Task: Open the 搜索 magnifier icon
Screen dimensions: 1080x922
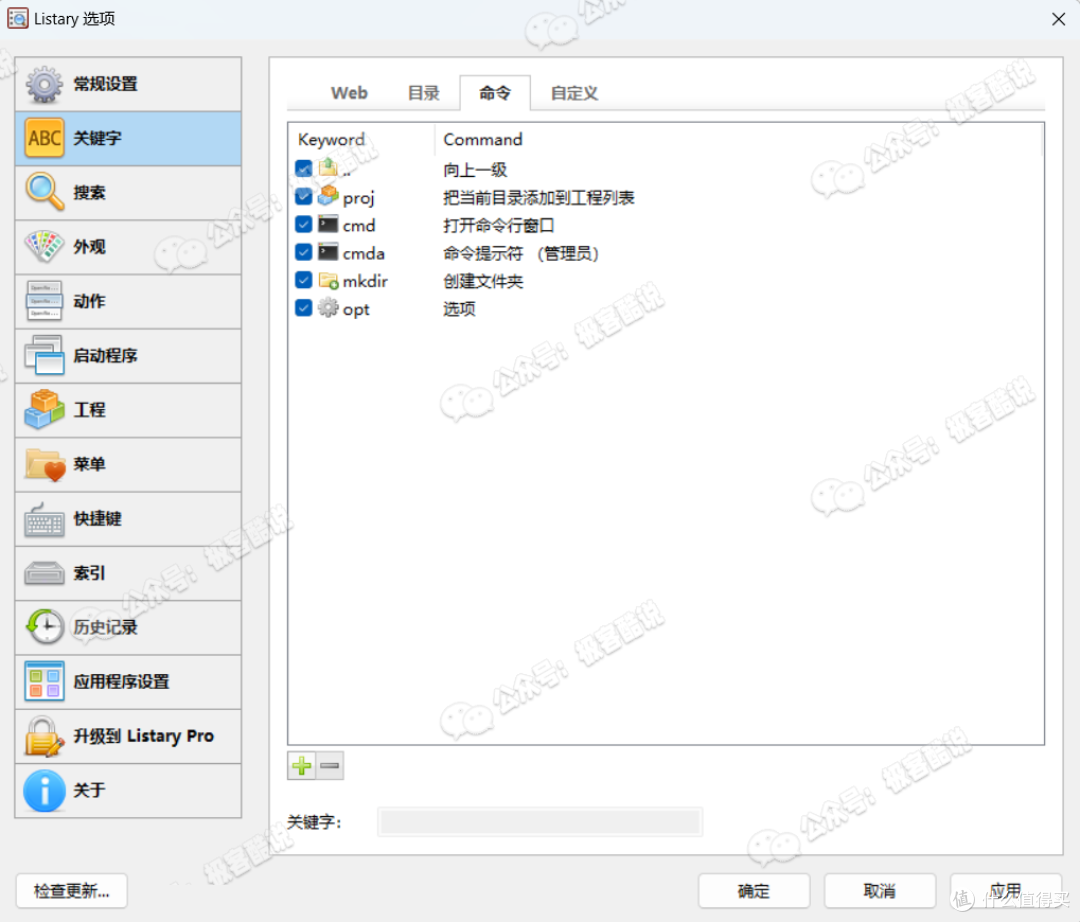Action: pos(44,192)
